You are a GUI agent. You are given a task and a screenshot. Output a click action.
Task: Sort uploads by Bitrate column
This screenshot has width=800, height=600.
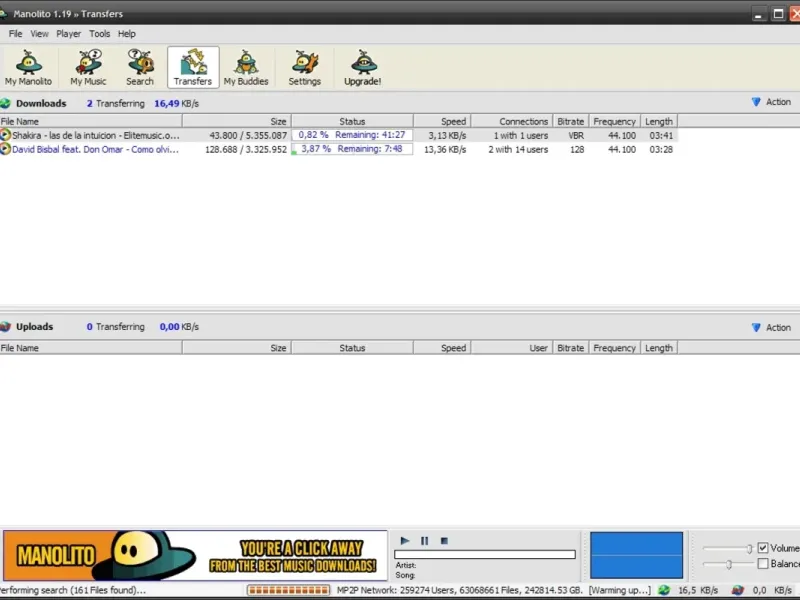570,348
